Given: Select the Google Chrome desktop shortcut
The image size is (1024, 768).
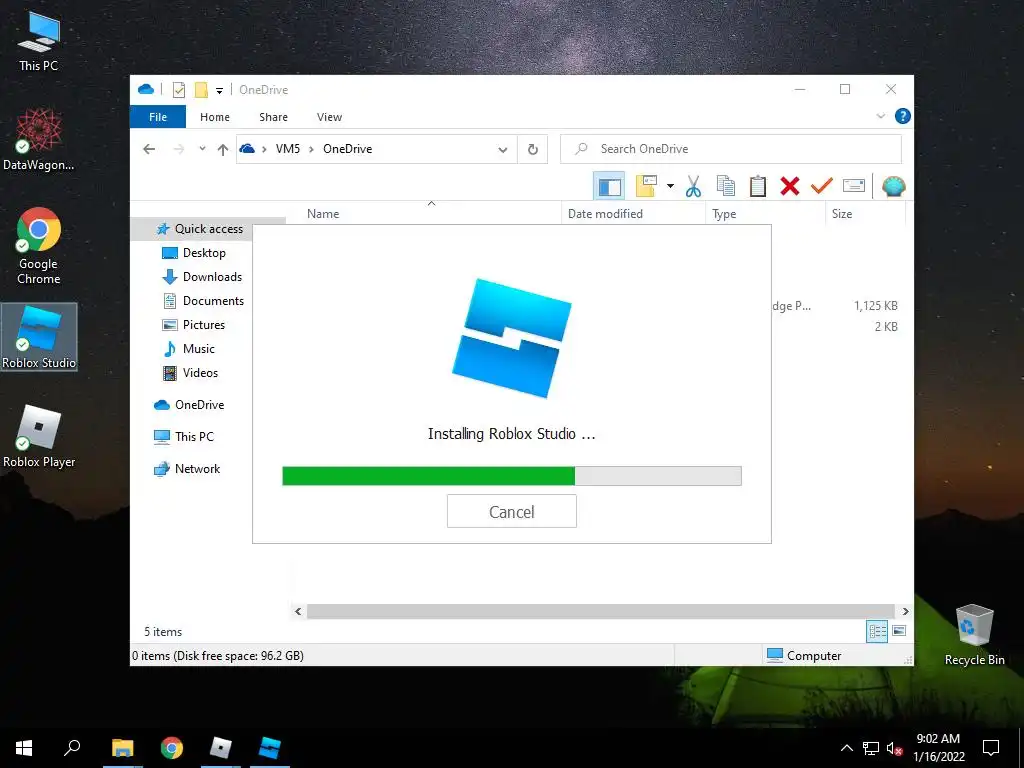Looking at the screenshot, I should tap(39, 246).
